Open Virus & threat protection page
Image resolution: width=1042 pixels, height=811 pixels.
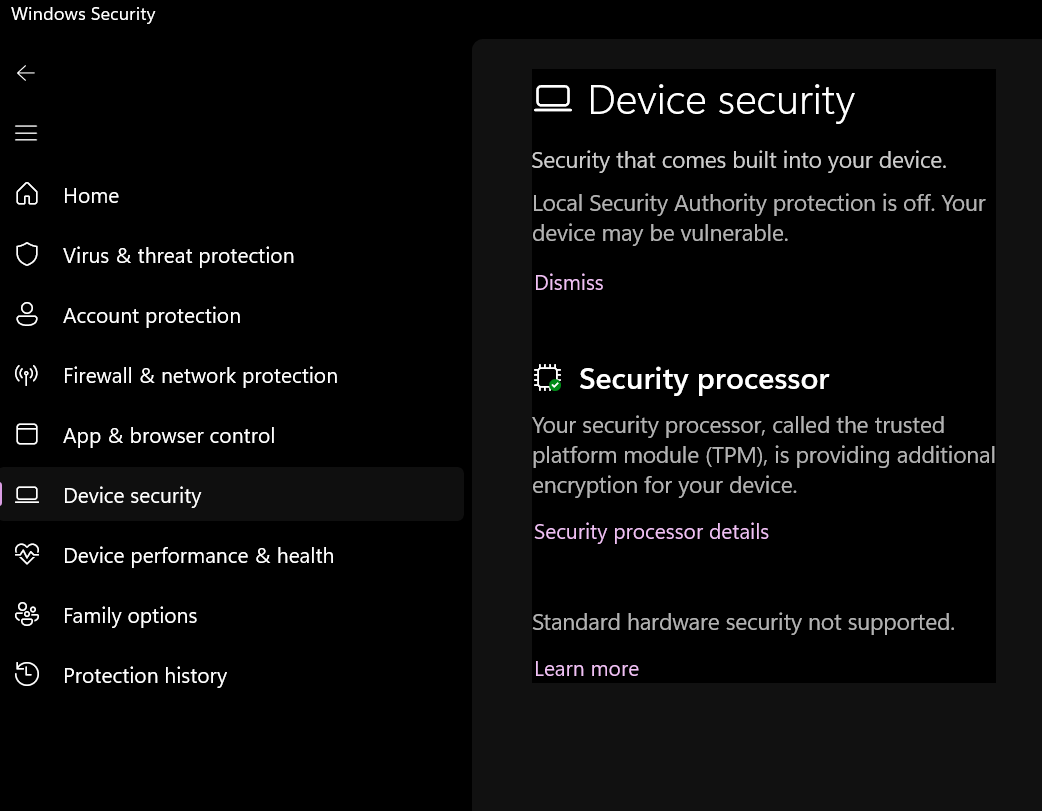(x=178, y=256)
